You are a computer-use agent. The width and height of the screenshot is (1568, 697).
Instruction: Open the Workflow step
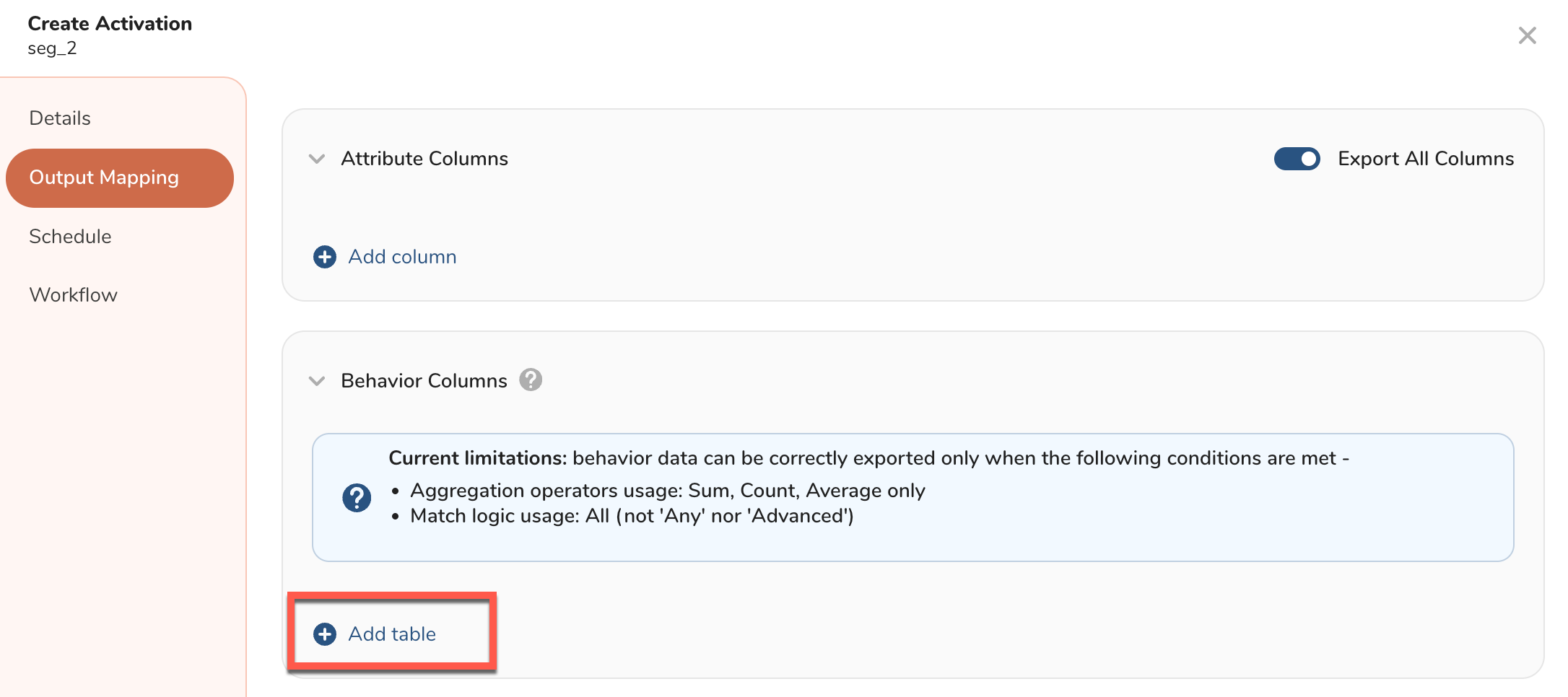(x=73, y=295)
